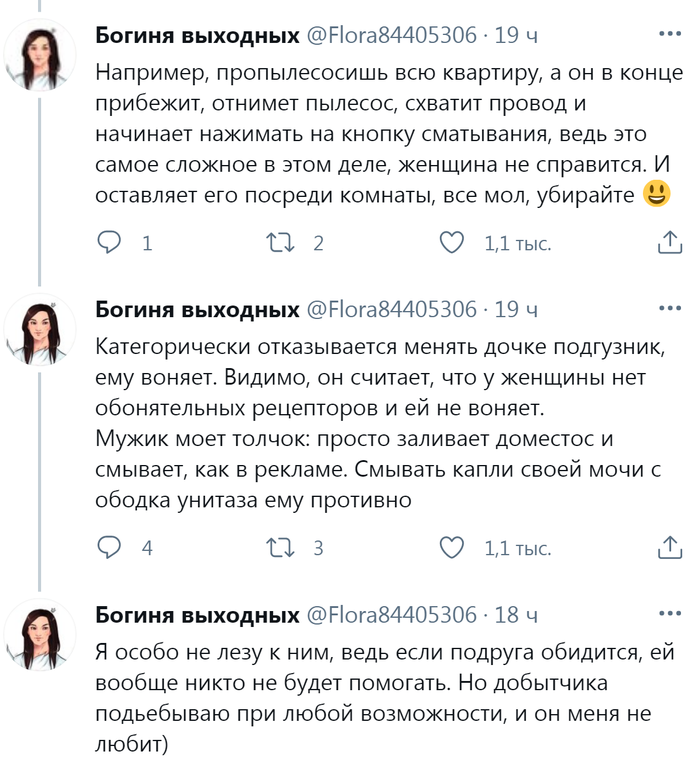Open more options on the second tweet
700x773 pixels.
(669, 309)
